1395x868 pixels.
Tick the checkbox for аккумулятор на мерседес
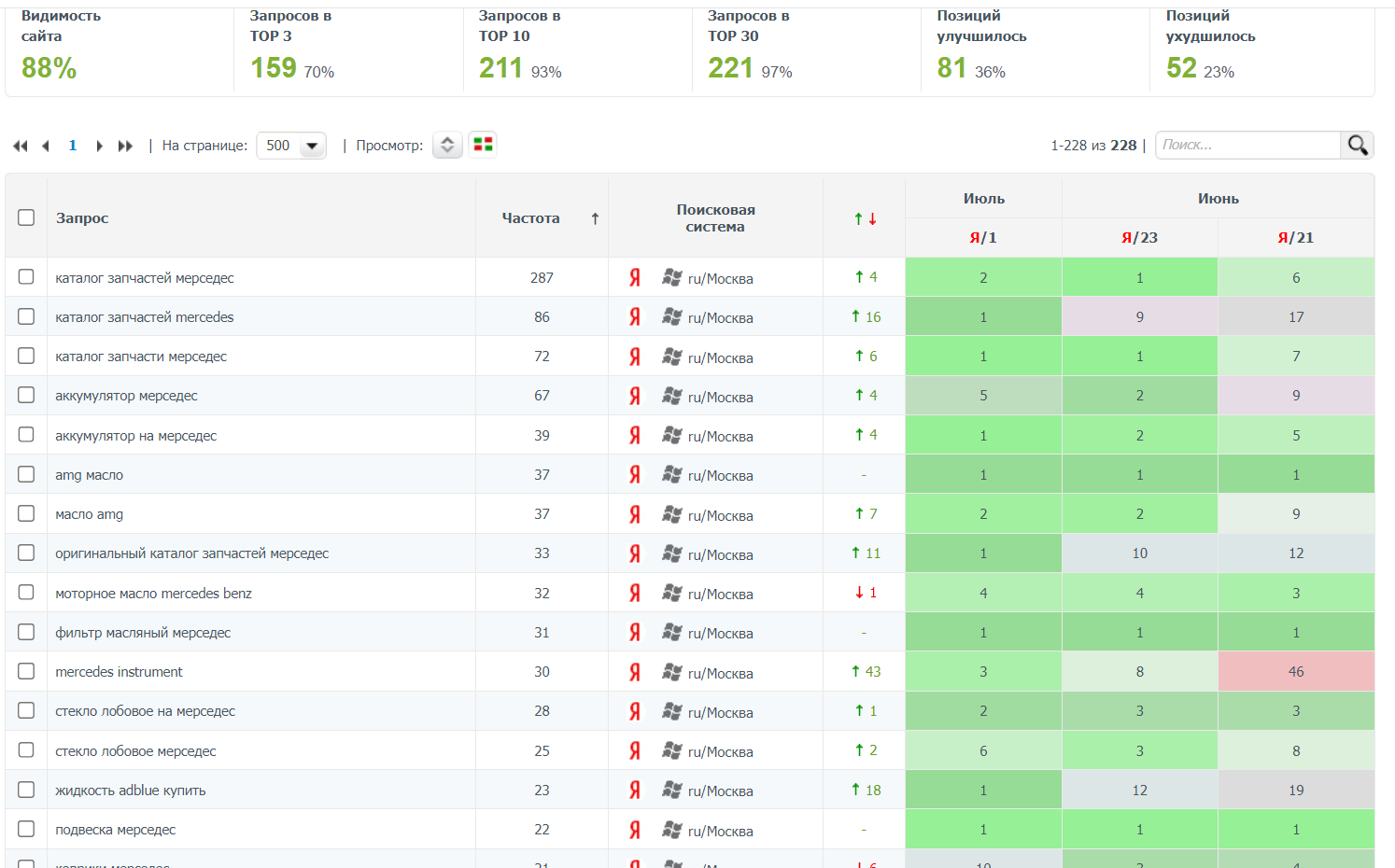pyautogui.click(x=26, y=435)
